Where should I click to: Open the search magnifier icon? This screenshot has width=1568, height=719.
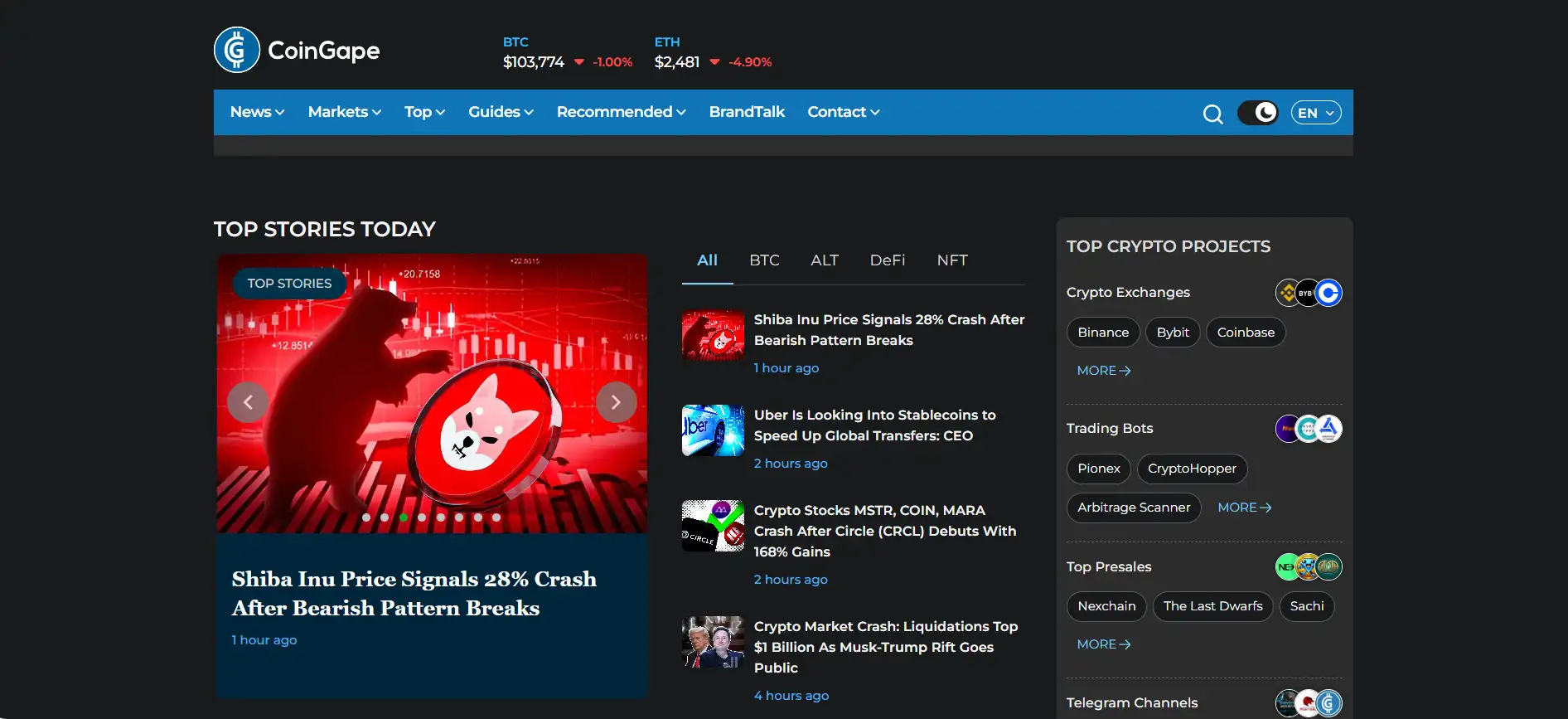point(1212,114)
